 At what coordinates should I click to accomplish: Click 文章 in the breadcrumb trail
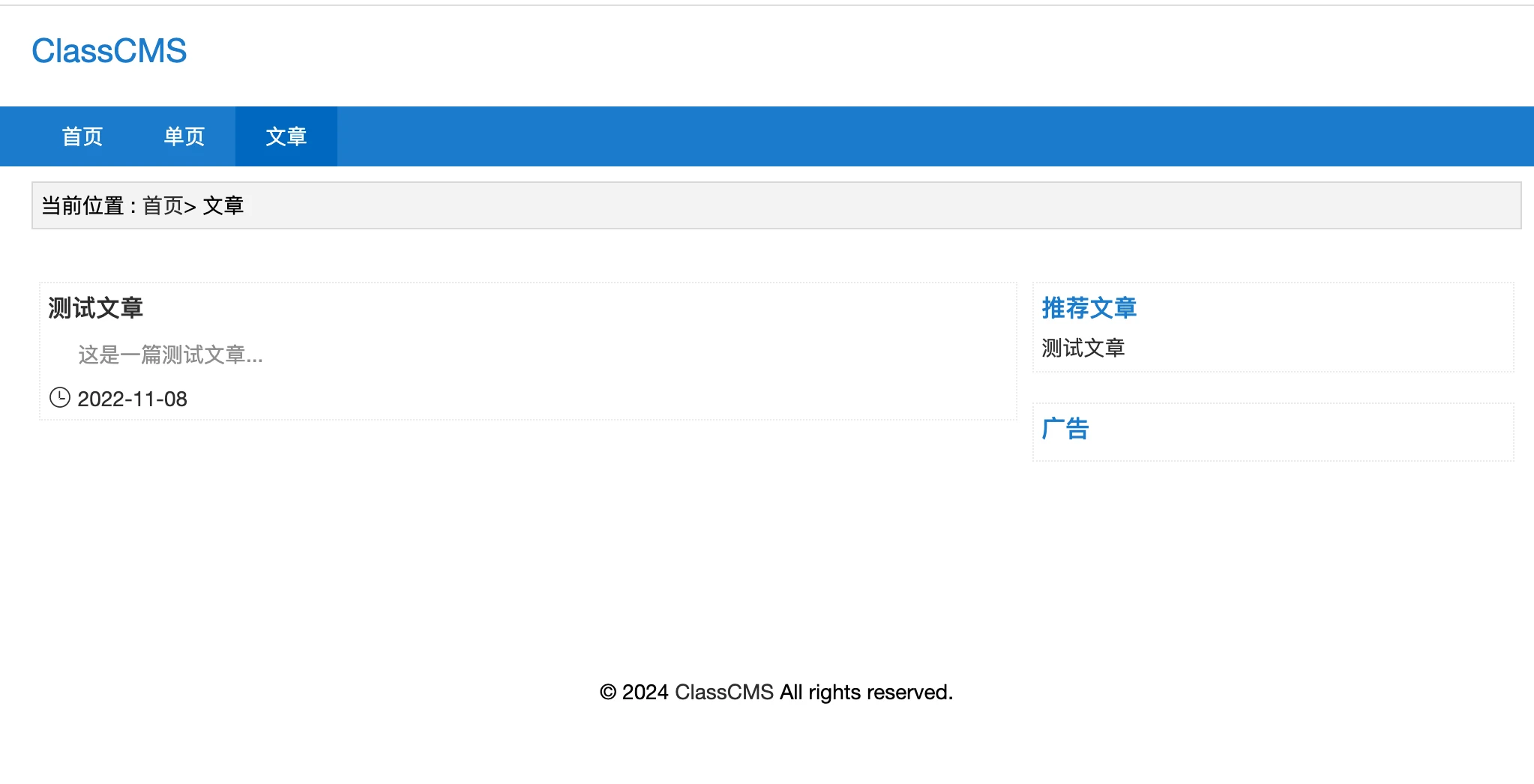(223, 205)
